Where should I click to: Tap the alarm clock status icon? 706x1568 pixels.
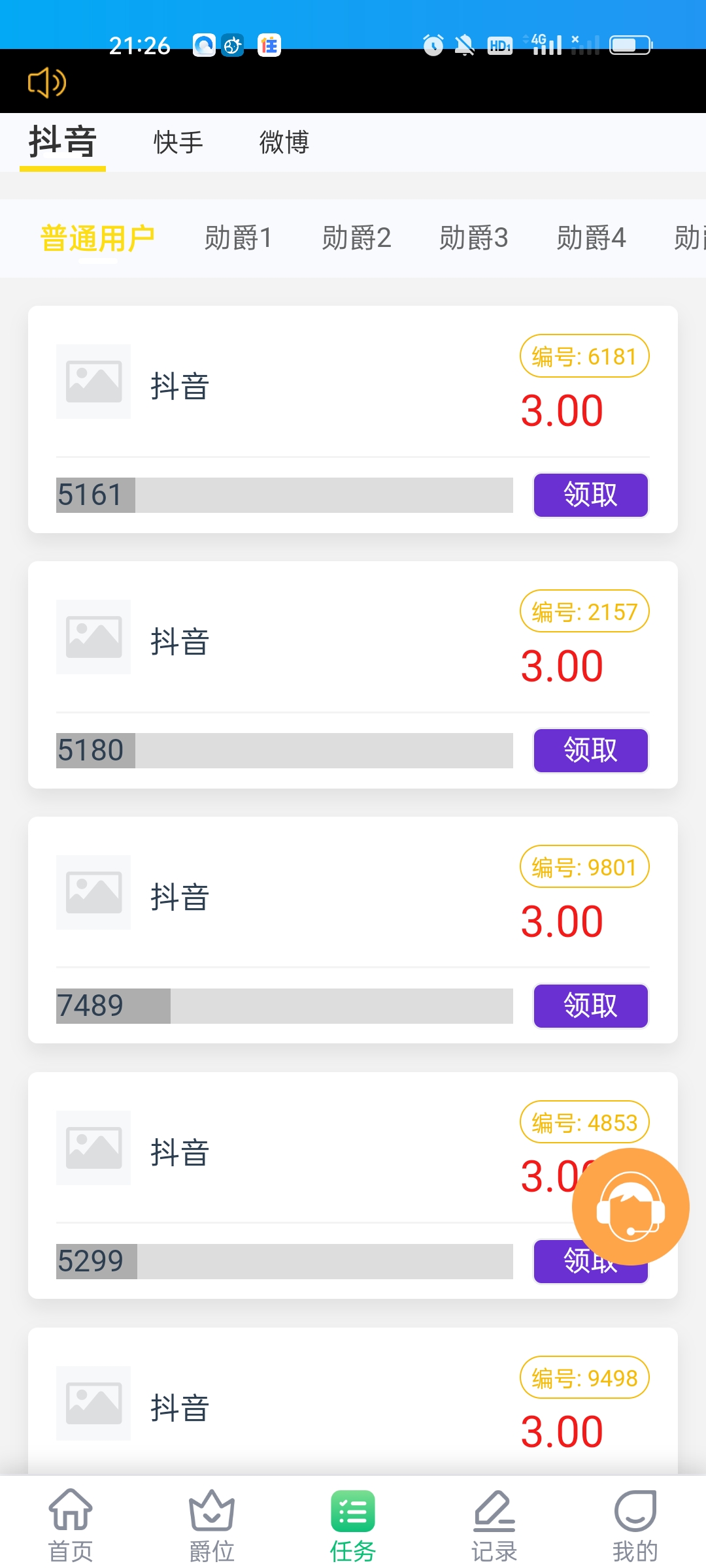[x=433, y=45]
